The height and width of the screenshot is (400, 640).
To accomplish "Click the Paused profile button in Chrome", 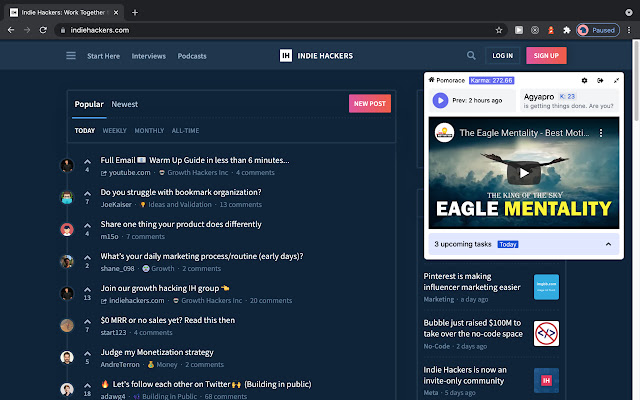I will click(598, 30).
